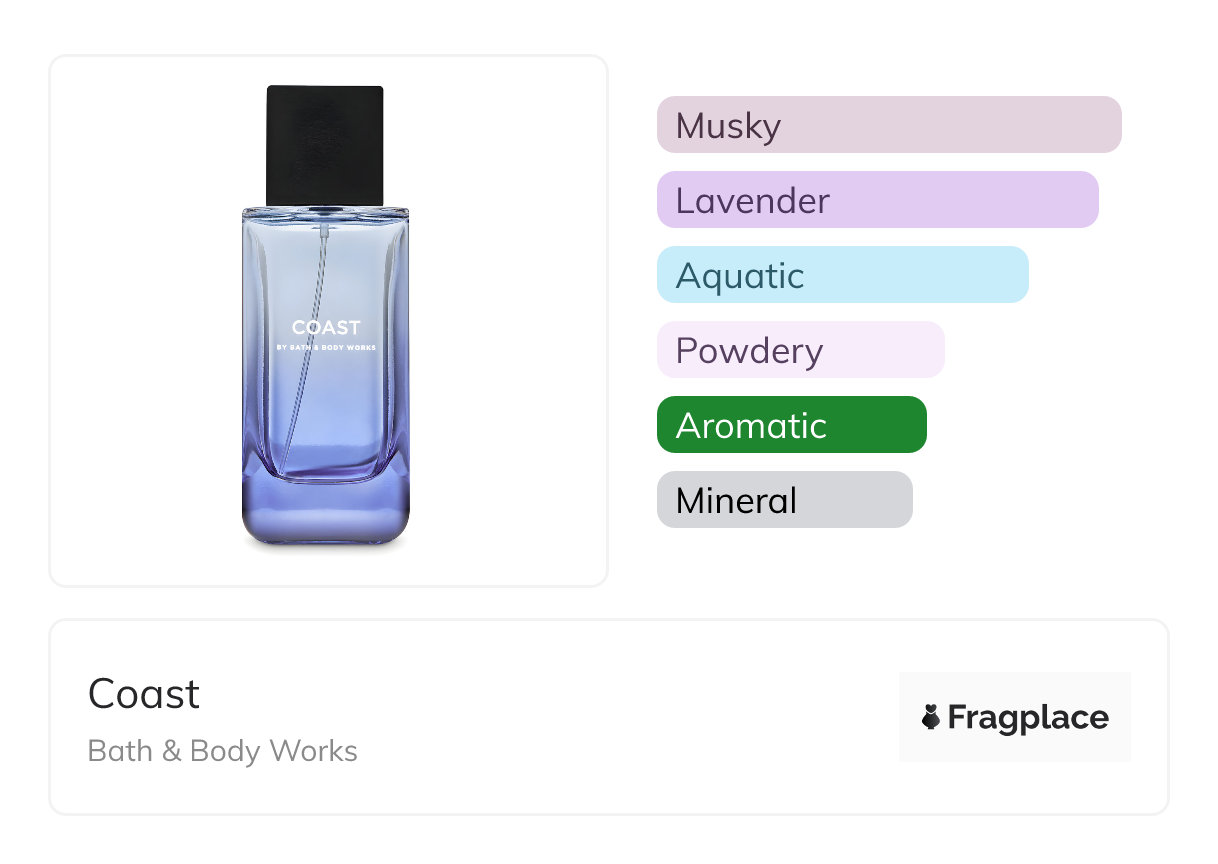The width and height of the screenshot is (1218, 864).
Task: Click the Fragplace logo icon
Action: 931,717
